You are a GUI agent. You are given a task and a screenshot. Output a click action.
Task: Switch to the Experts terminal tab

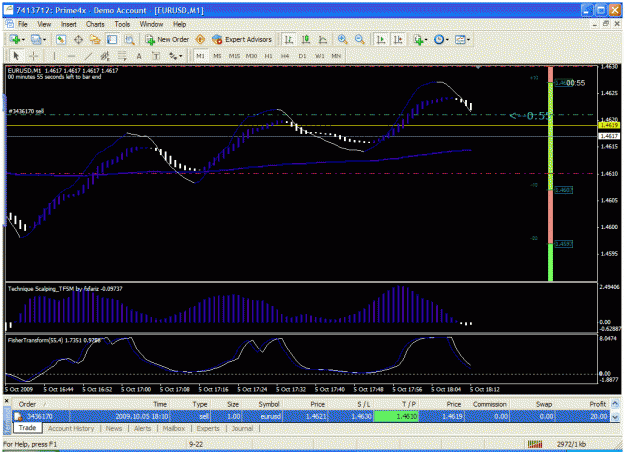[208, 428]
